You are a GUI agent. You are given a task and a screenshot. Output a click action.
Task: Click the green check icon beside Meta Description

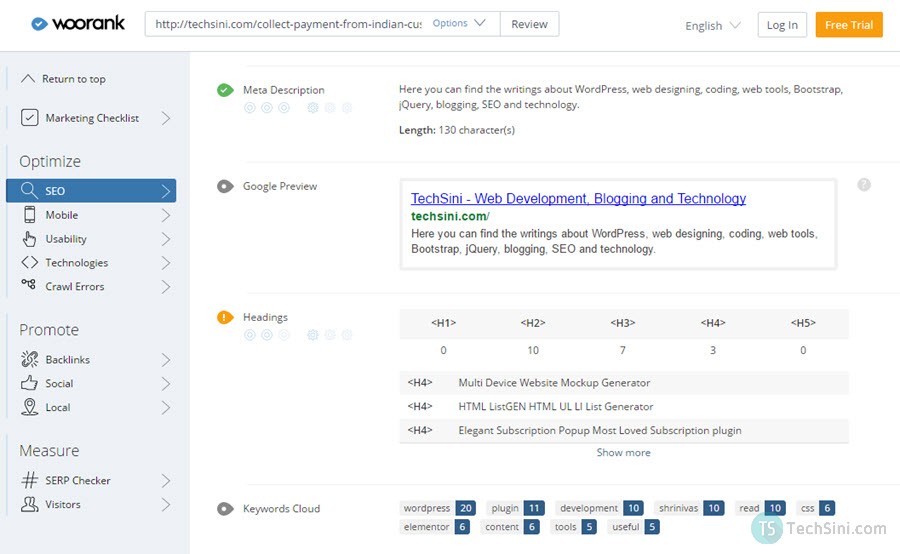tap(225, 90)
